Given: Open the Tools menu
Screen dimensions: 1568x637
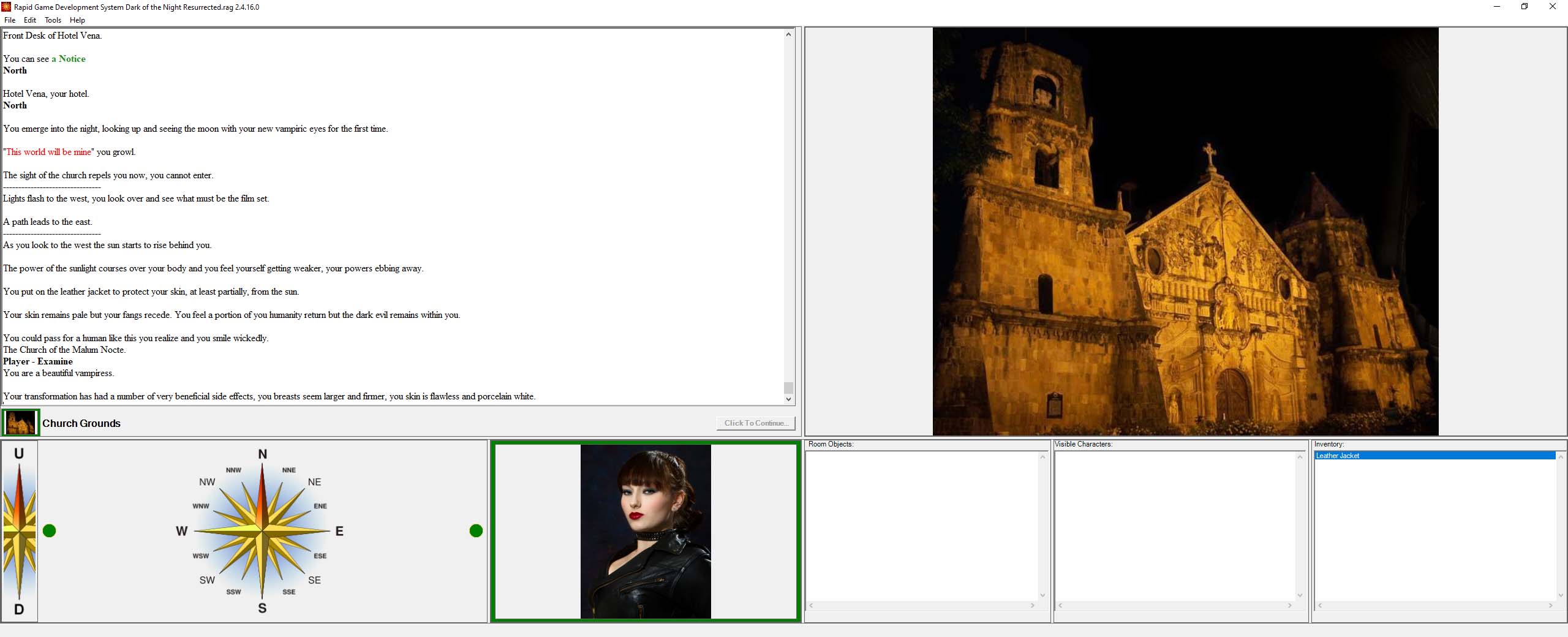Looking at the screenshot, I should 53,20.
